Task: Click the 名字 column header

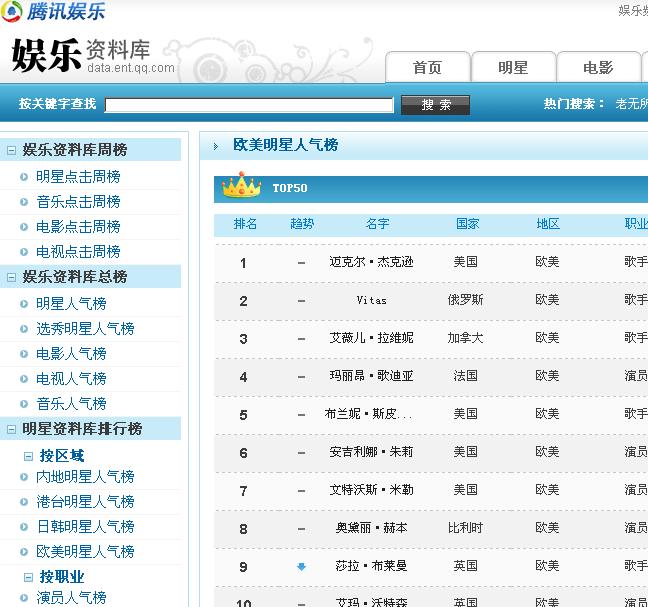Action: (x=377, y=224)
